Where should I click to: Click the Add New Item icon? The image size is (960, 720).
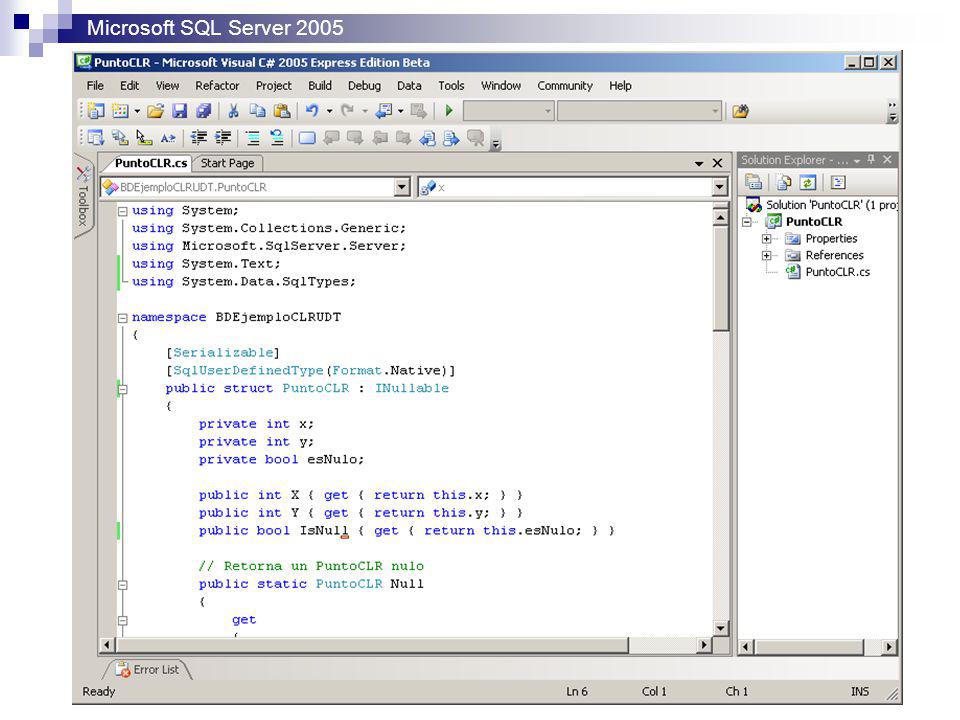(120, 111)
